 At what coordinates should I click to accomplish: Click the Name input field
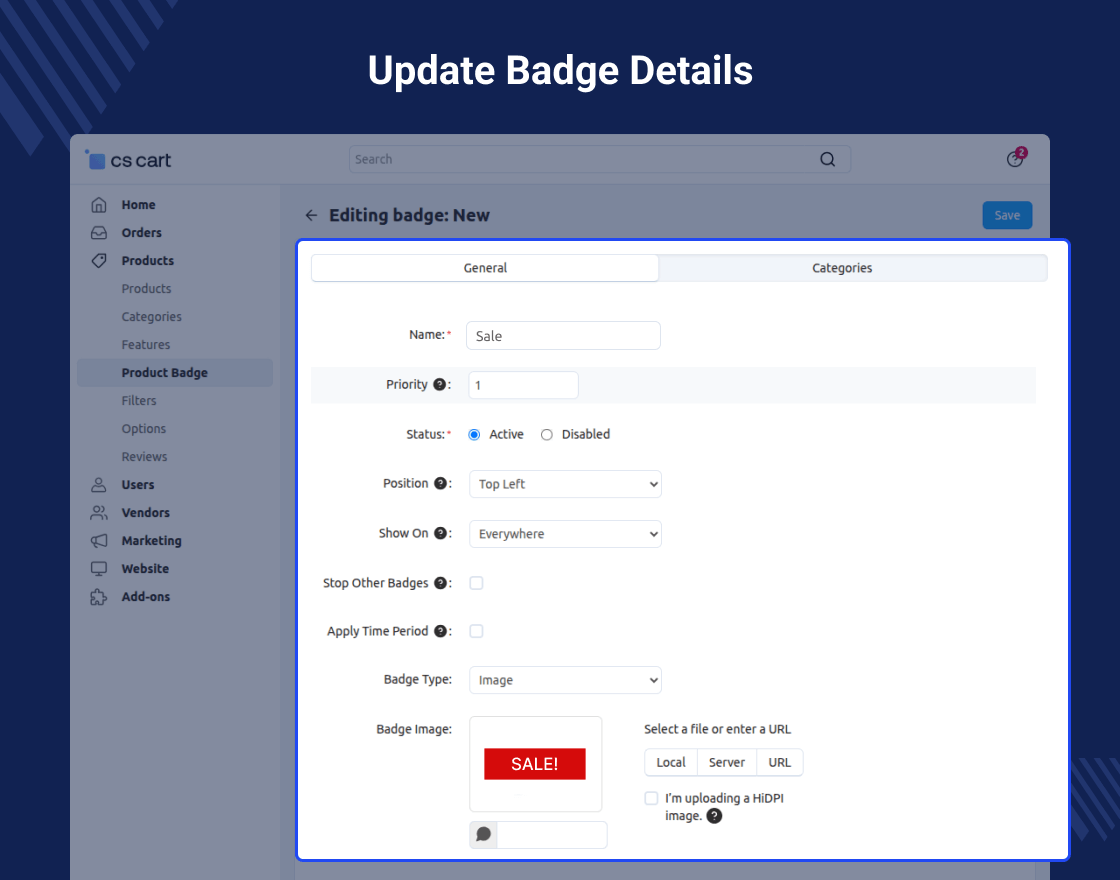coord(563,336)
